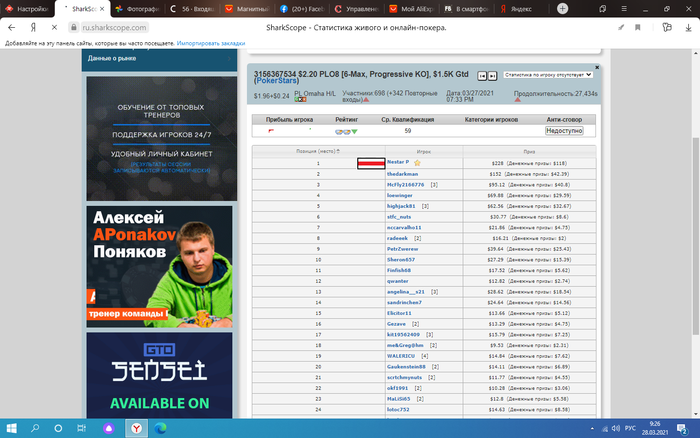Open Windows taskbar search

click(x=35, y=428)
